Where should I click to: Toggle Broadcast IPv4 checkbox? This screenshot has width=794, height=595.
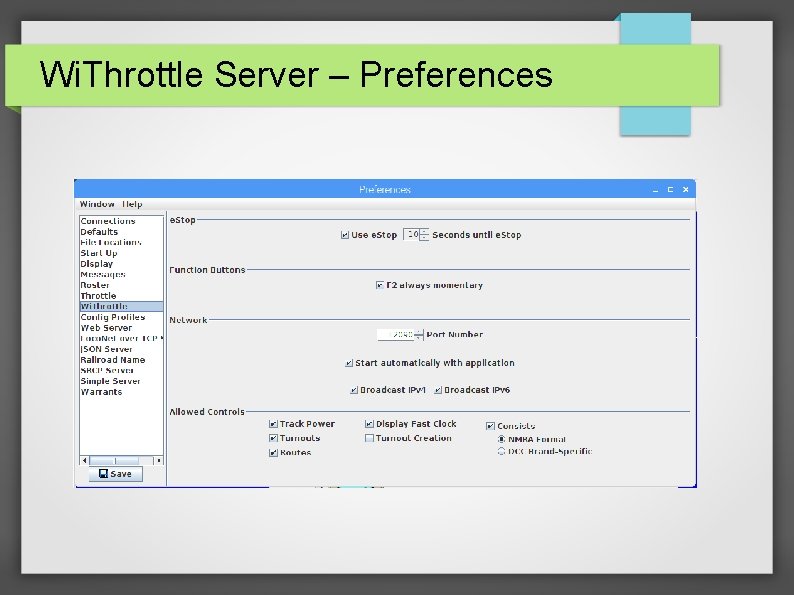tap(354, 390)
